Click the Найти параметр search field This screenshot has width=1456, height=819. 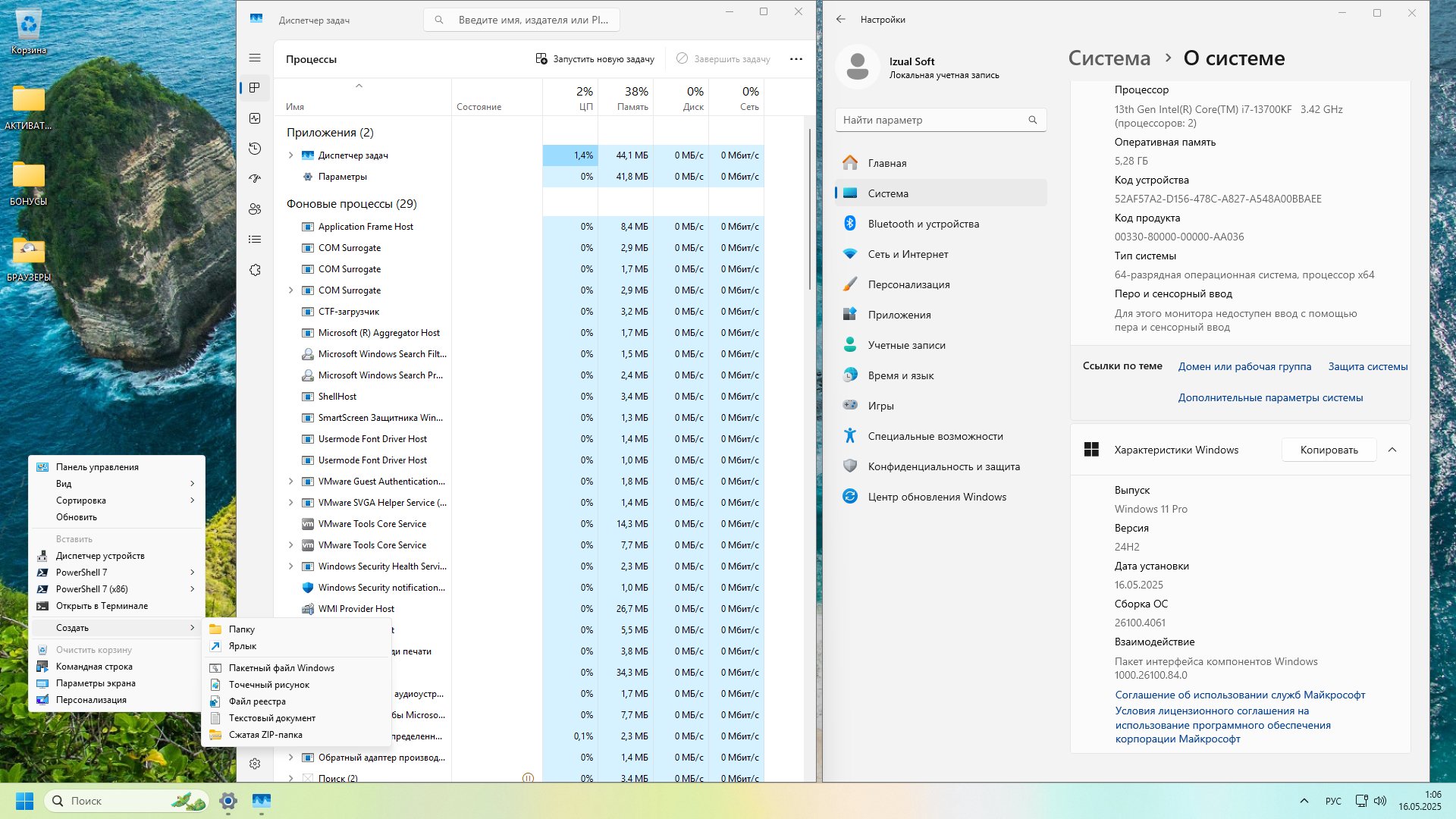[940, 120]
